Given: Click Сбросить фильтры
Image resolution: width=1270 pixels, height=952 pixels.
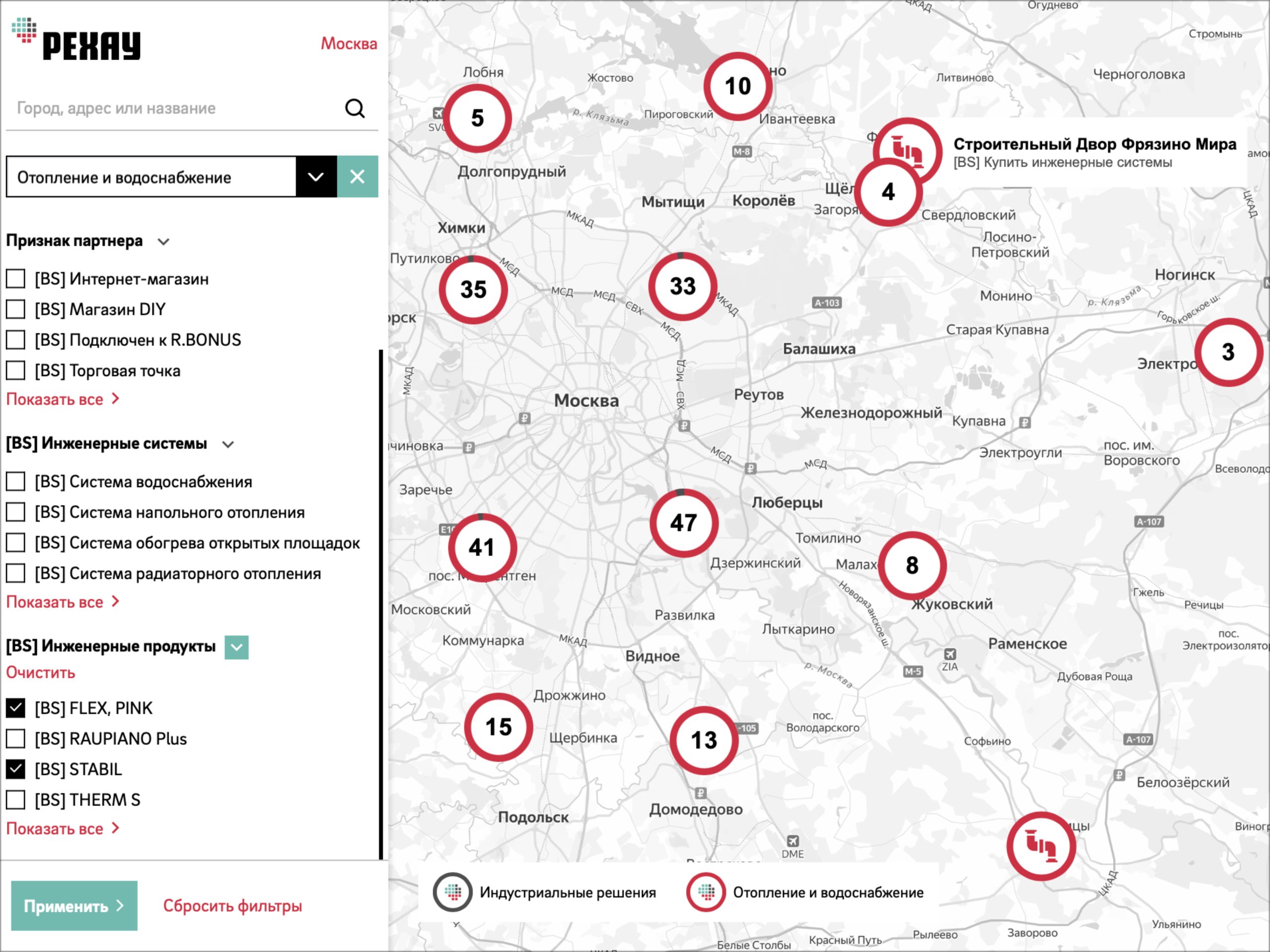Looking at the screenshot, I should [233, 905].
